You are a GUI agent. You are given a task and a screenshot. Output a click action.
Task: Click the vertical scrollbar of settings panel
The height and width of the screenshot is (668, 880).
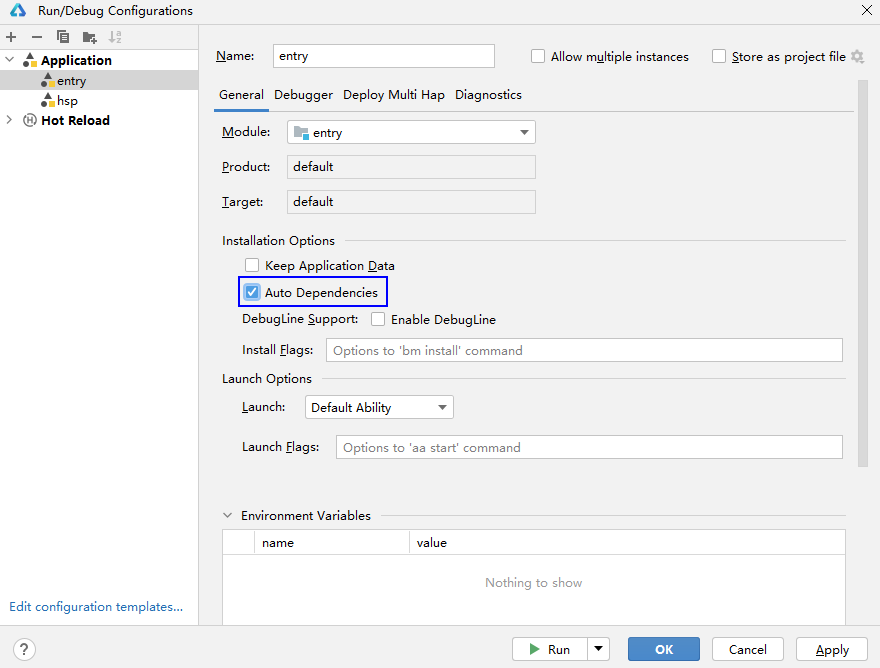[863, 273]
